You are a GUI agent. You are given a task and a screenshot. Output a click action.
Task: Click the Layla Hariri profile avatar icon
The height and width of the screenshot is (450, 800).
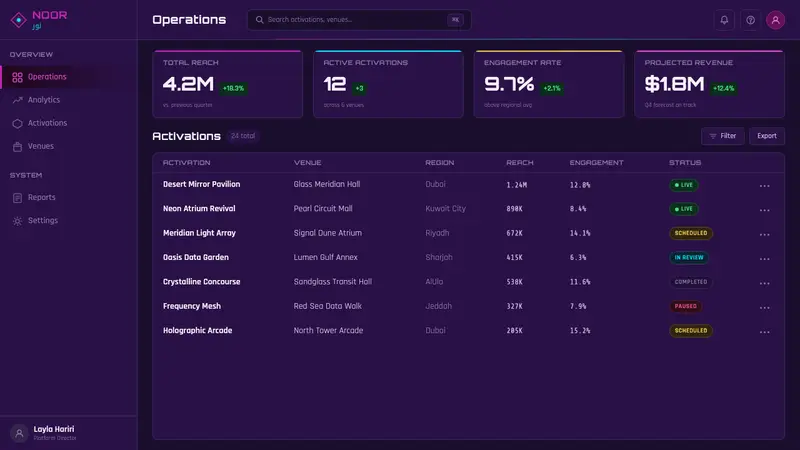[x=19, y=434]
